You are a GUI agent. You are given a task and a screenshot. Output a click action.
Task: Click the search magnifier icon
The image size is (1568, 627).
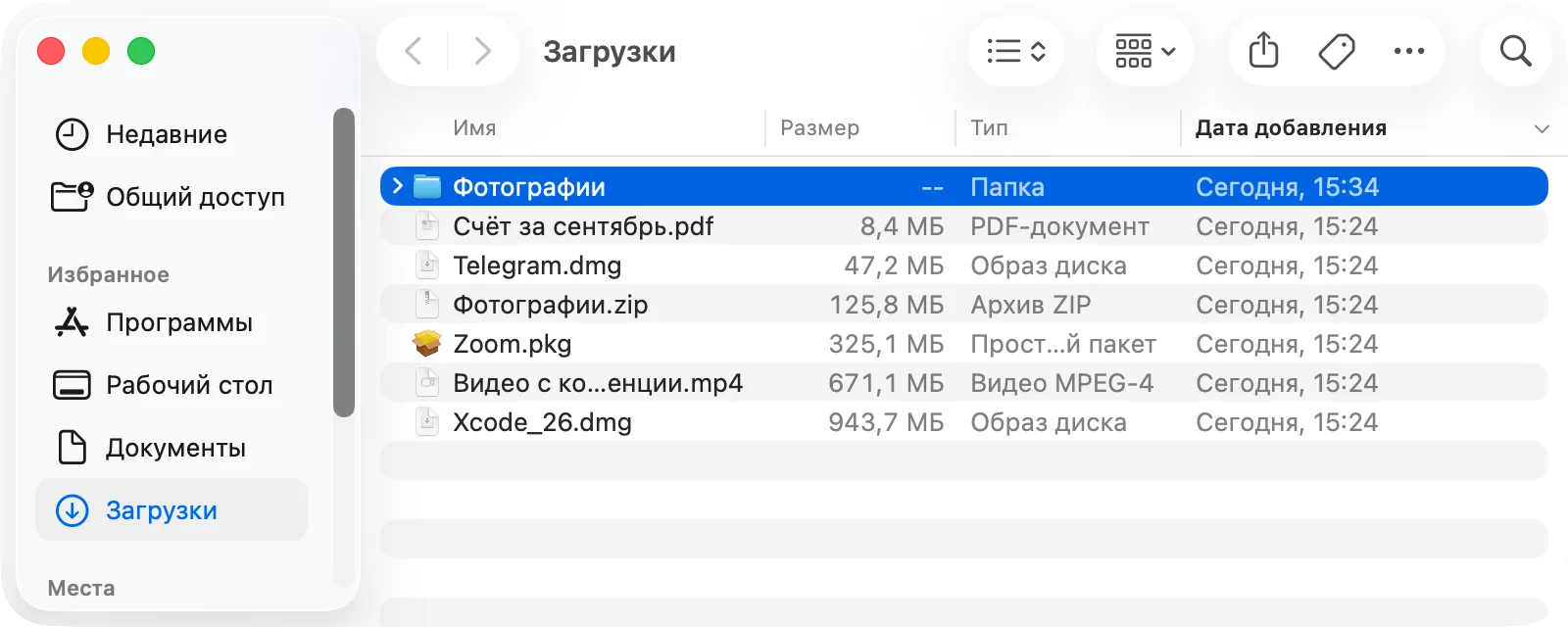pyautogui.click(x=1516, y=51)
